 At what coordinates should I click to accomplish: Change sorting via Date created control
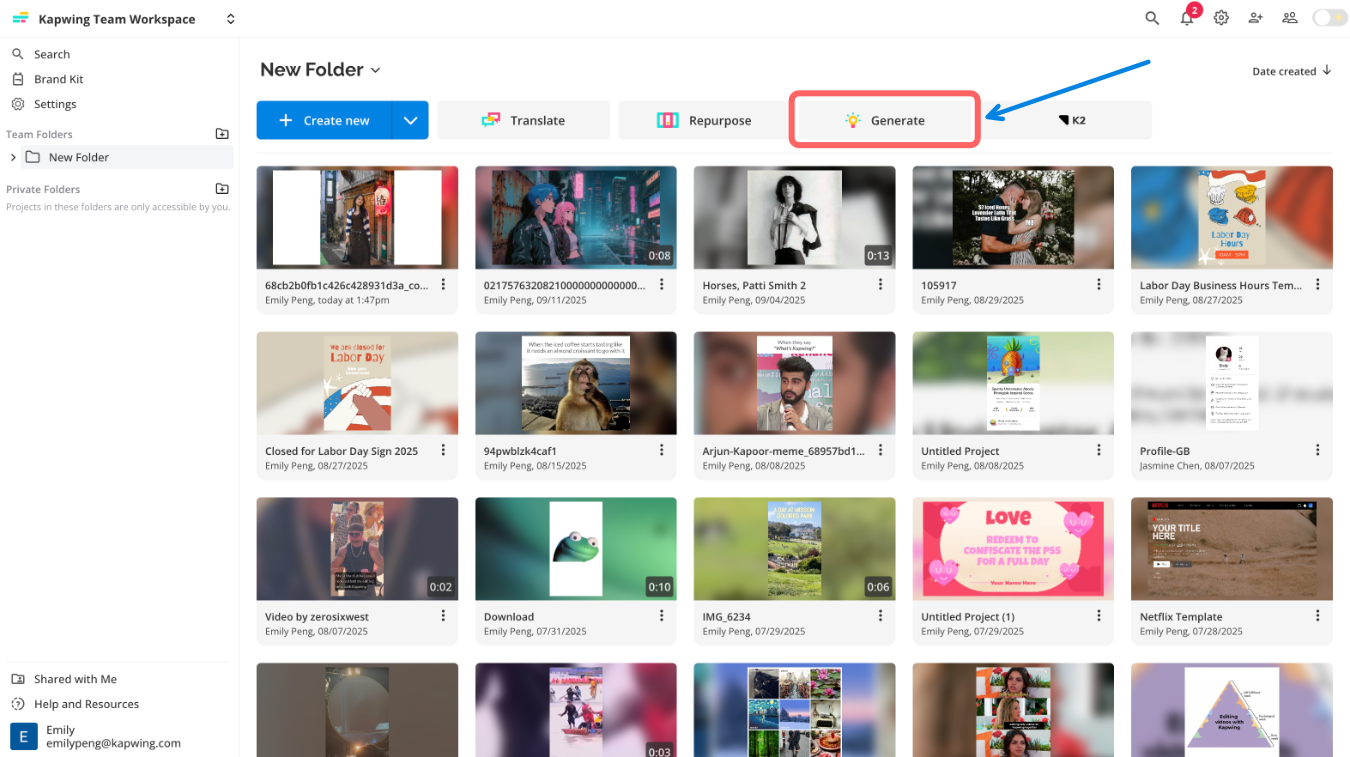point(1291,70)
